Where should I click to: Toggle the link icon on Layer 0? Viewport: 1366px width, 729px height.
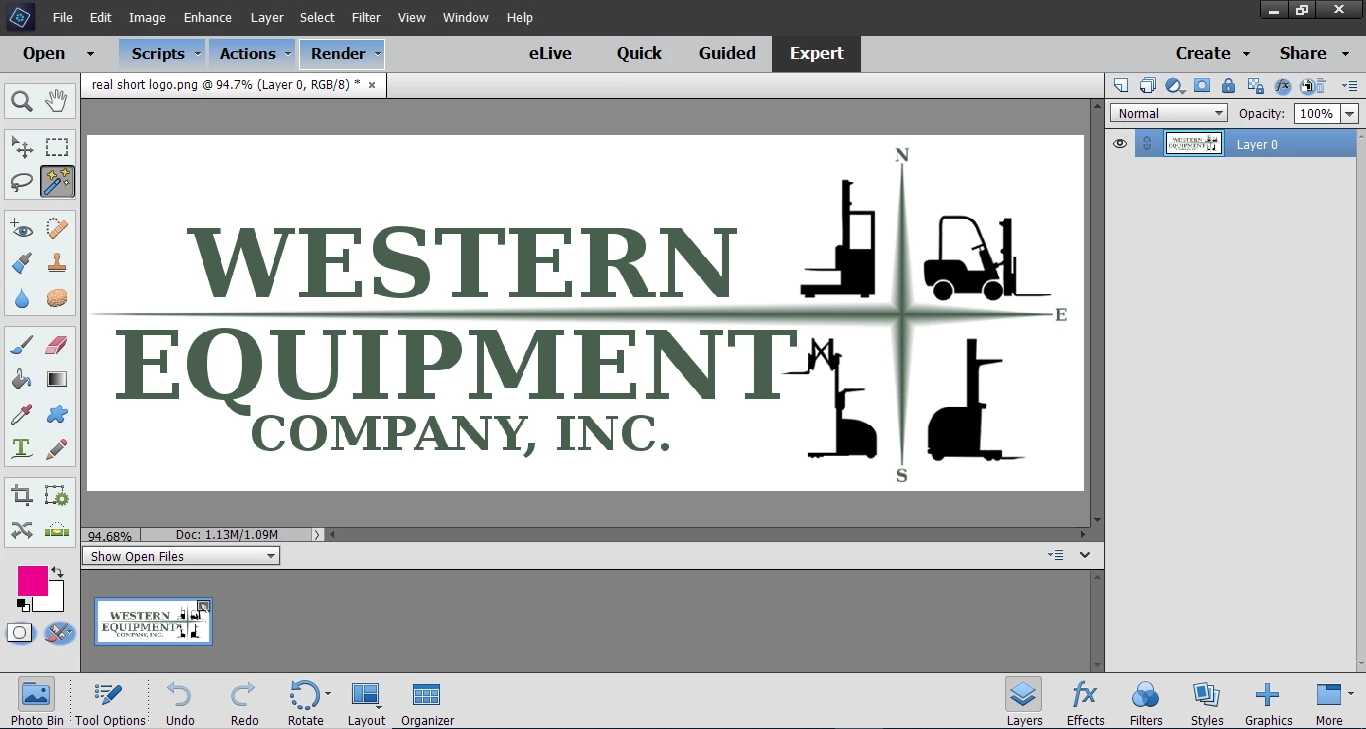[x=1147, y=144]
